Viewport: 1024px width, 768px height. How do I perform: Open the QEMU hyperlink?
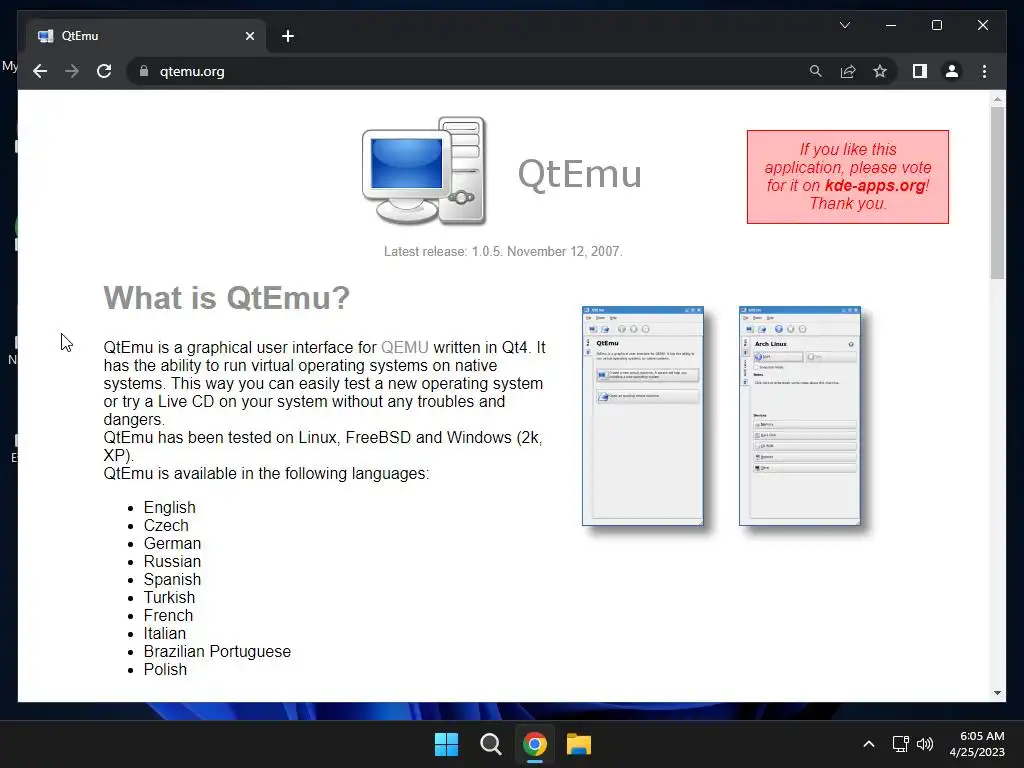click(405, 347)
